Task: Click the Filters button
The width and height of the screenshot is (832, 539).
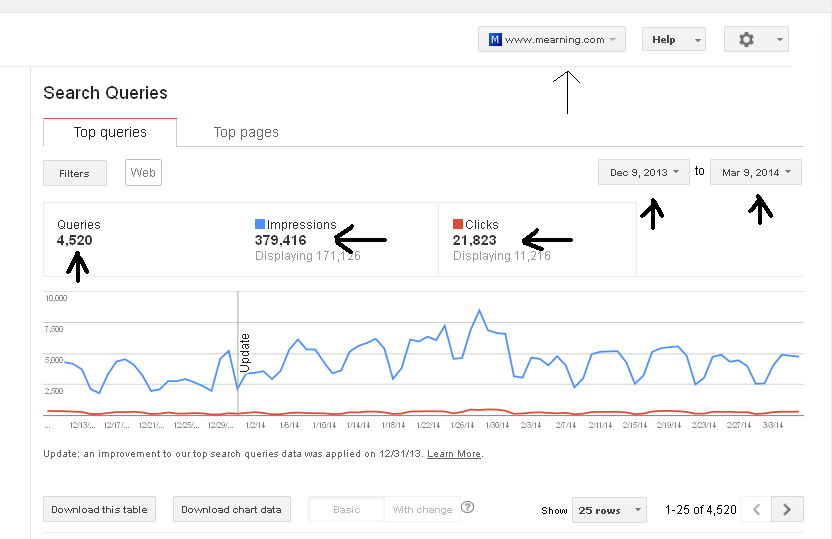Action: click(74, 173)
